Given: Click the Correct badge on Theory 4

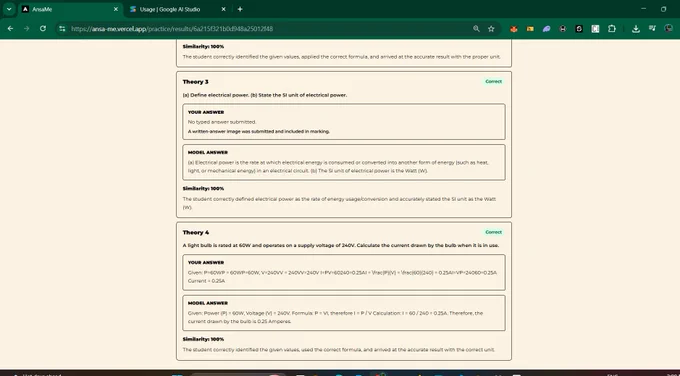Looking at the screenshot, I should pos(494,232).
